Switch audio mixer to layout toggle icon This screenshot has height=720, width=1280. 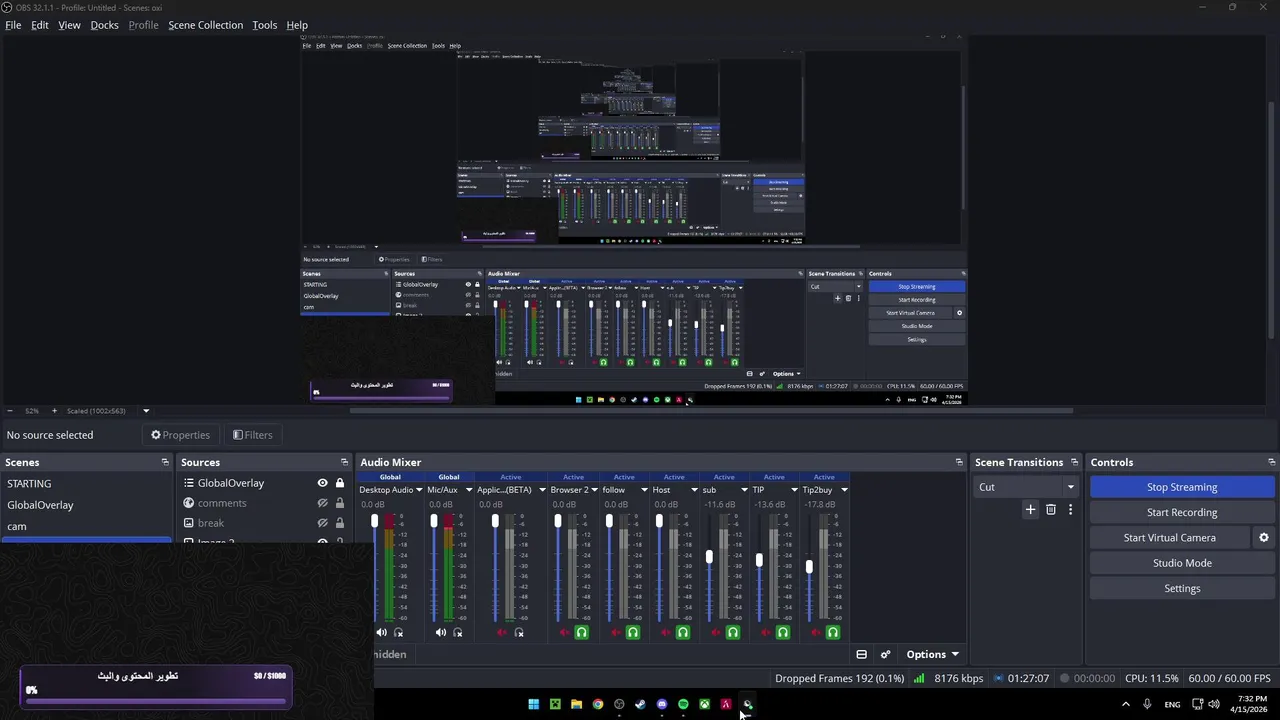pyautogui.click(x=861, y=654)
